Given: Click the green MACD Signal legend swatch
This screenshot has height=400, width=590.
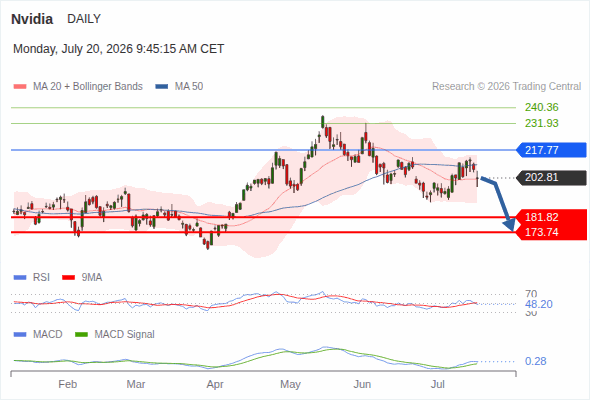Looking at the screenshot, I should point(82,335).
